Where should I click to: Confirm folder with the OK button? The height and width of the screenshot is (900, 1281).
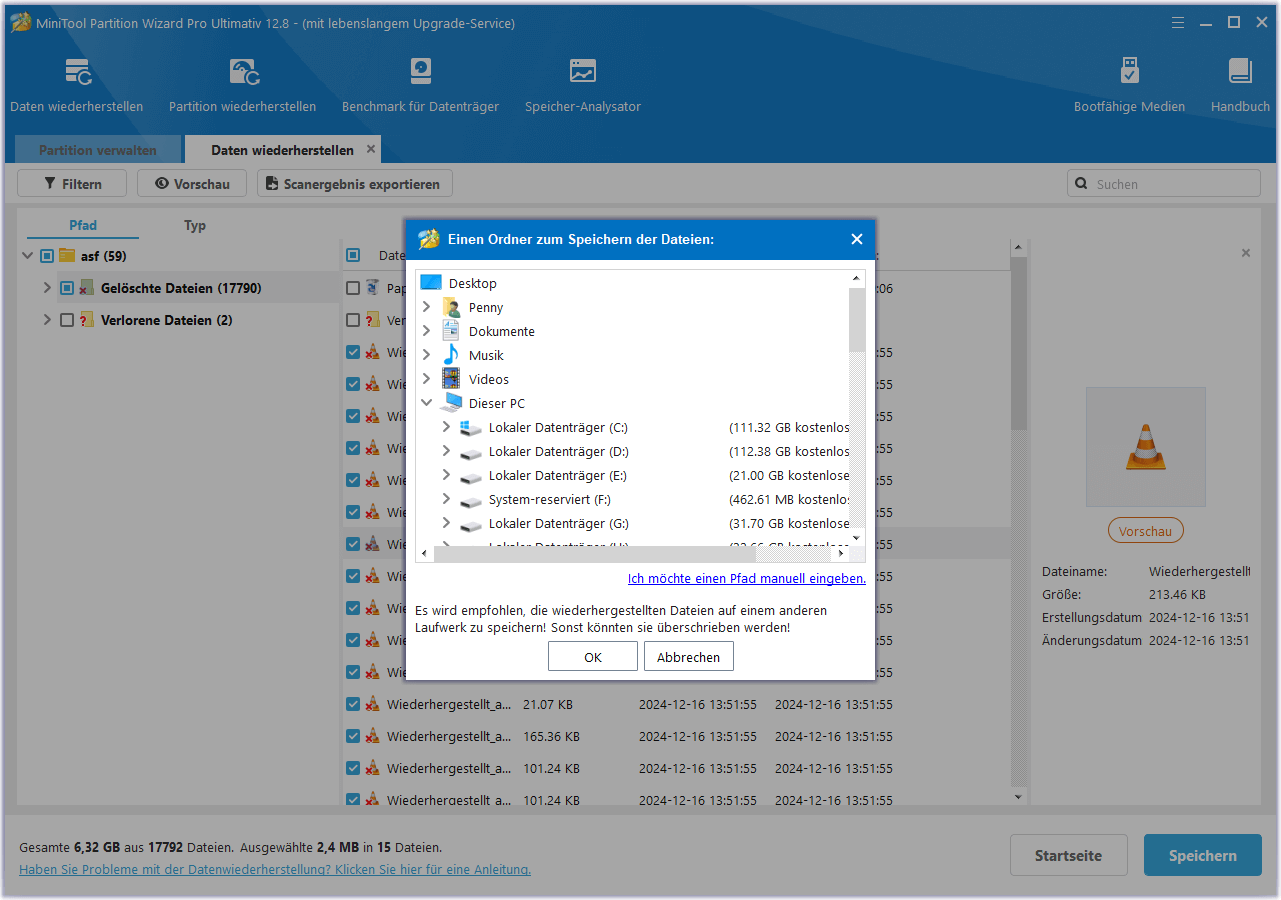tap(593, 657)
